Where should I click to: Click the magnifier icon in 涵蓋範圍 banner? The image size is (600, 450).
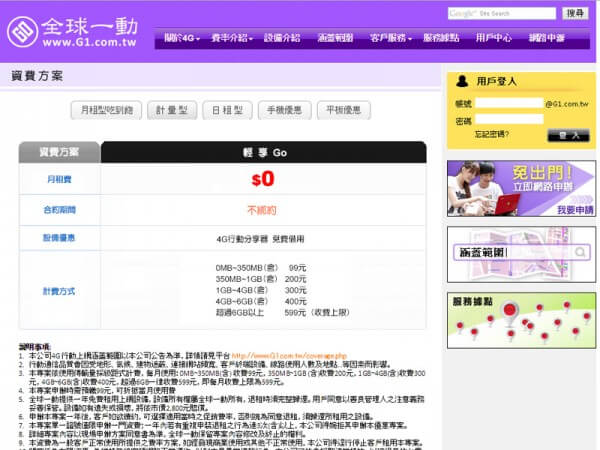[580, 253]
